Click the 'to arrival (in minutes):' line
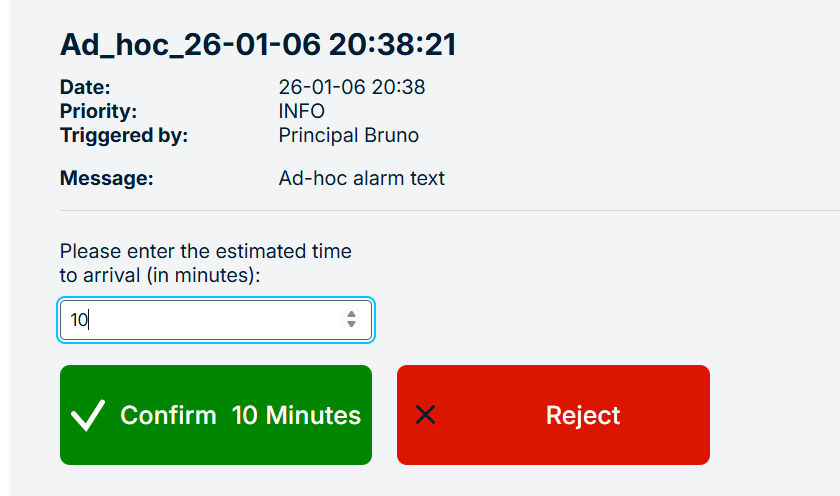The width and height of the screenshot is (840, 496). click(x=160, y=275)
